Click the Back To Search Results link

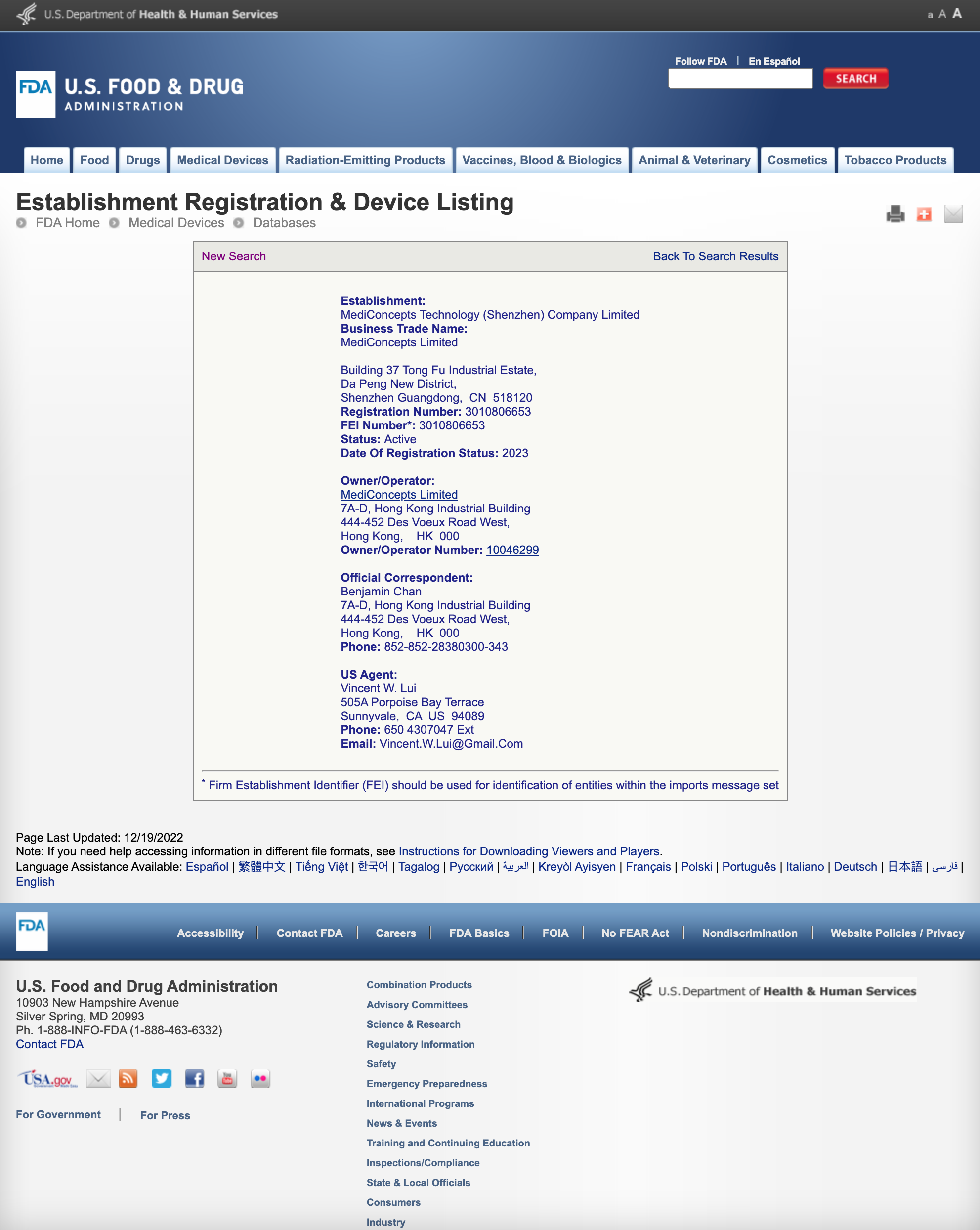(715, 256)
